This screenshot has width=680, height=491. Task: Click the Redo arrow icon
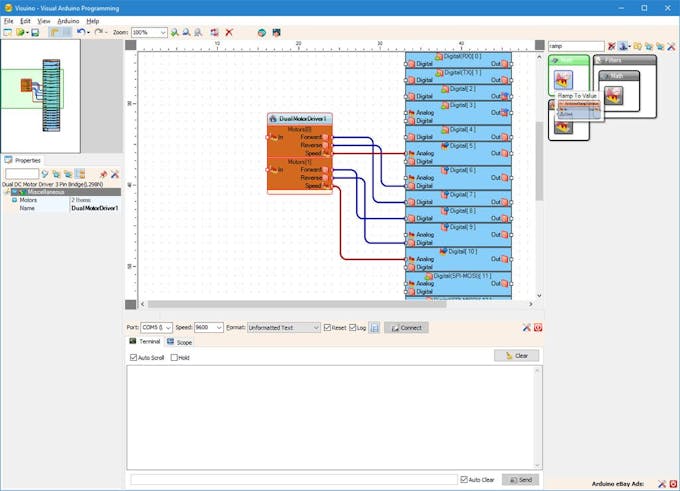click(x=99, y=32)
